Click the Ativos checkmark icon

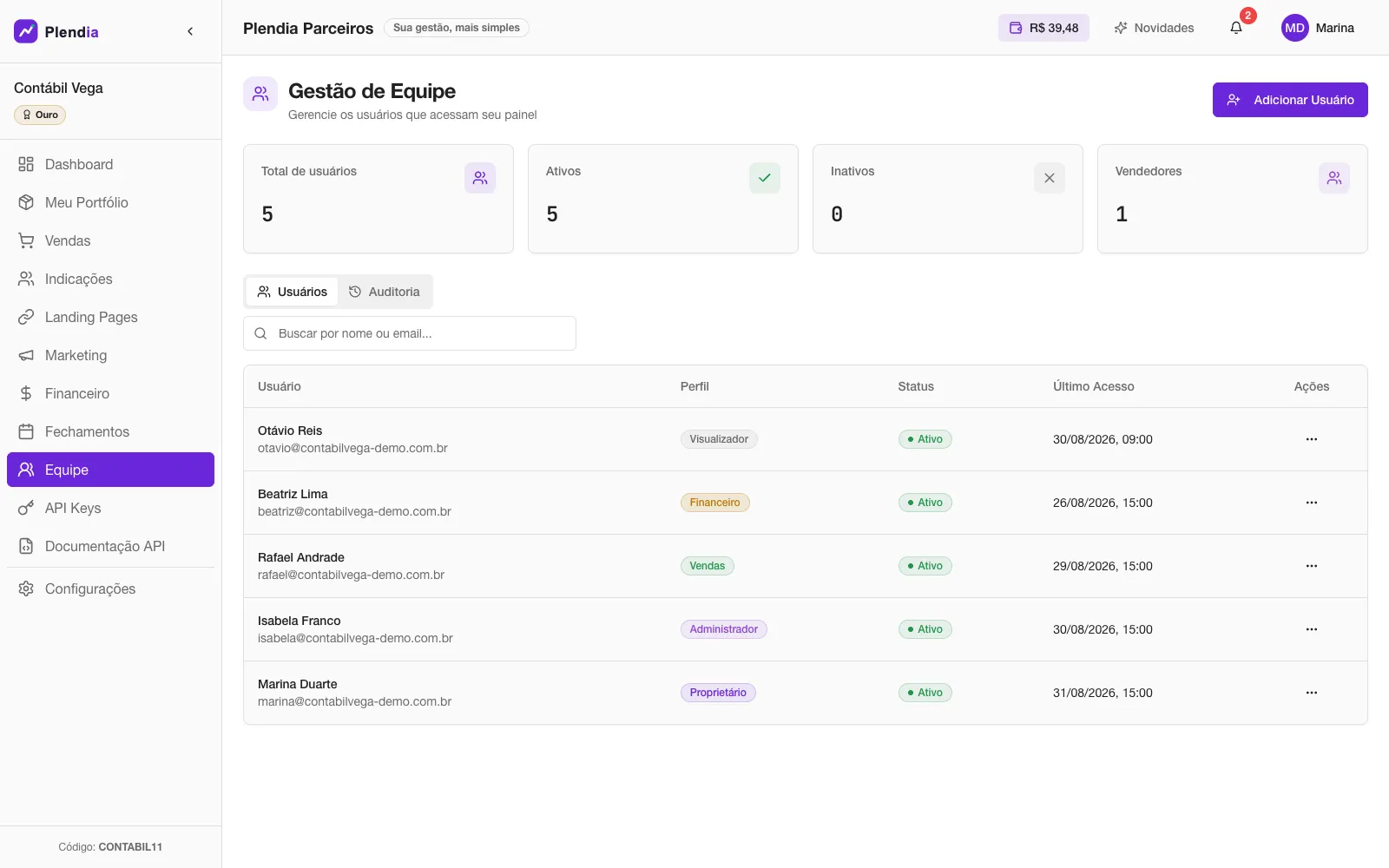click(765, 178)
